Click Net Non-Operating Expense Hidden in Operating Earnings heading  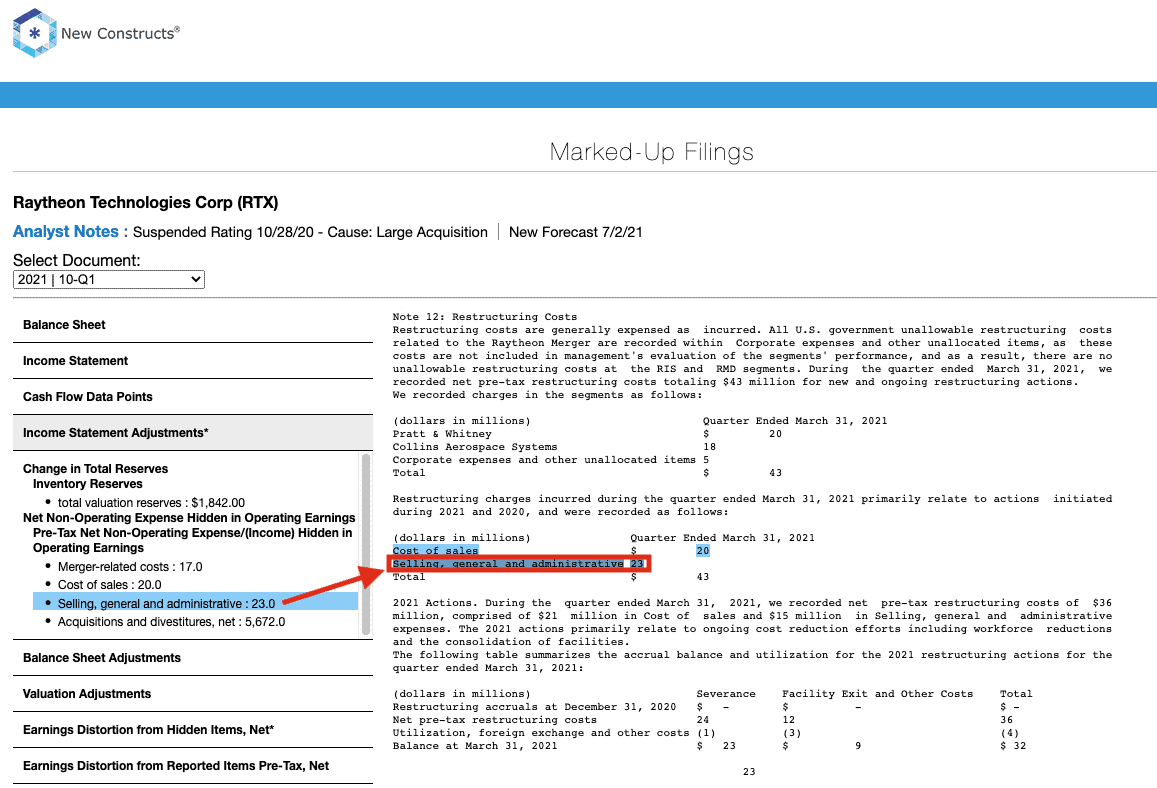(189, 518)
